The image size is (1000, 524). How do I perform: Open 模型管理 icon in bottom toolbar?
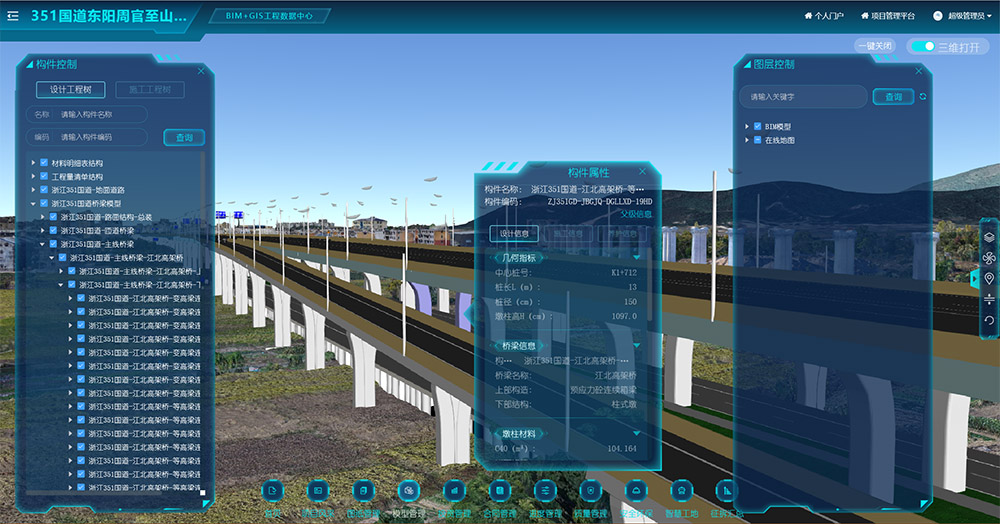[x=408, y=491]
